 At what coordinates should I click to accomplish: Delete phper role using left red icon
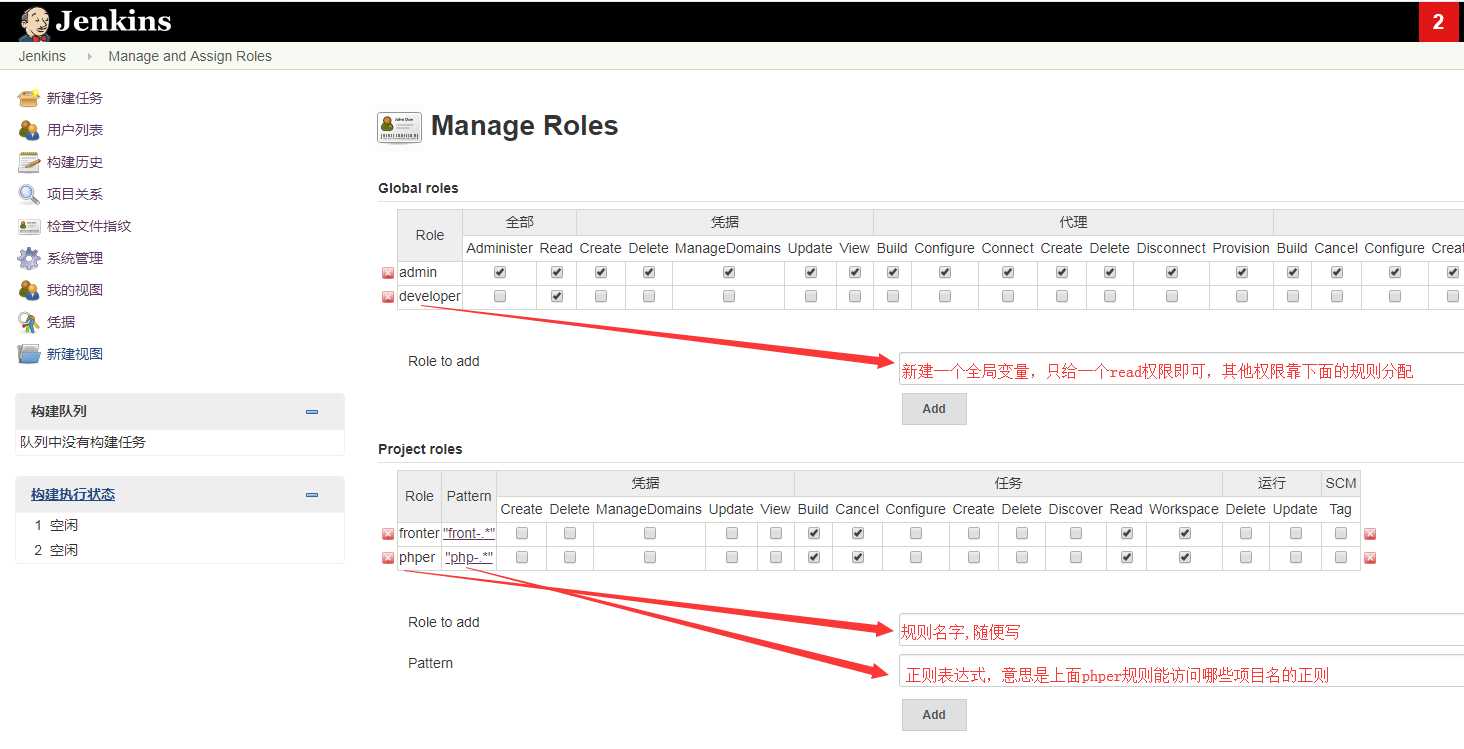388,558
